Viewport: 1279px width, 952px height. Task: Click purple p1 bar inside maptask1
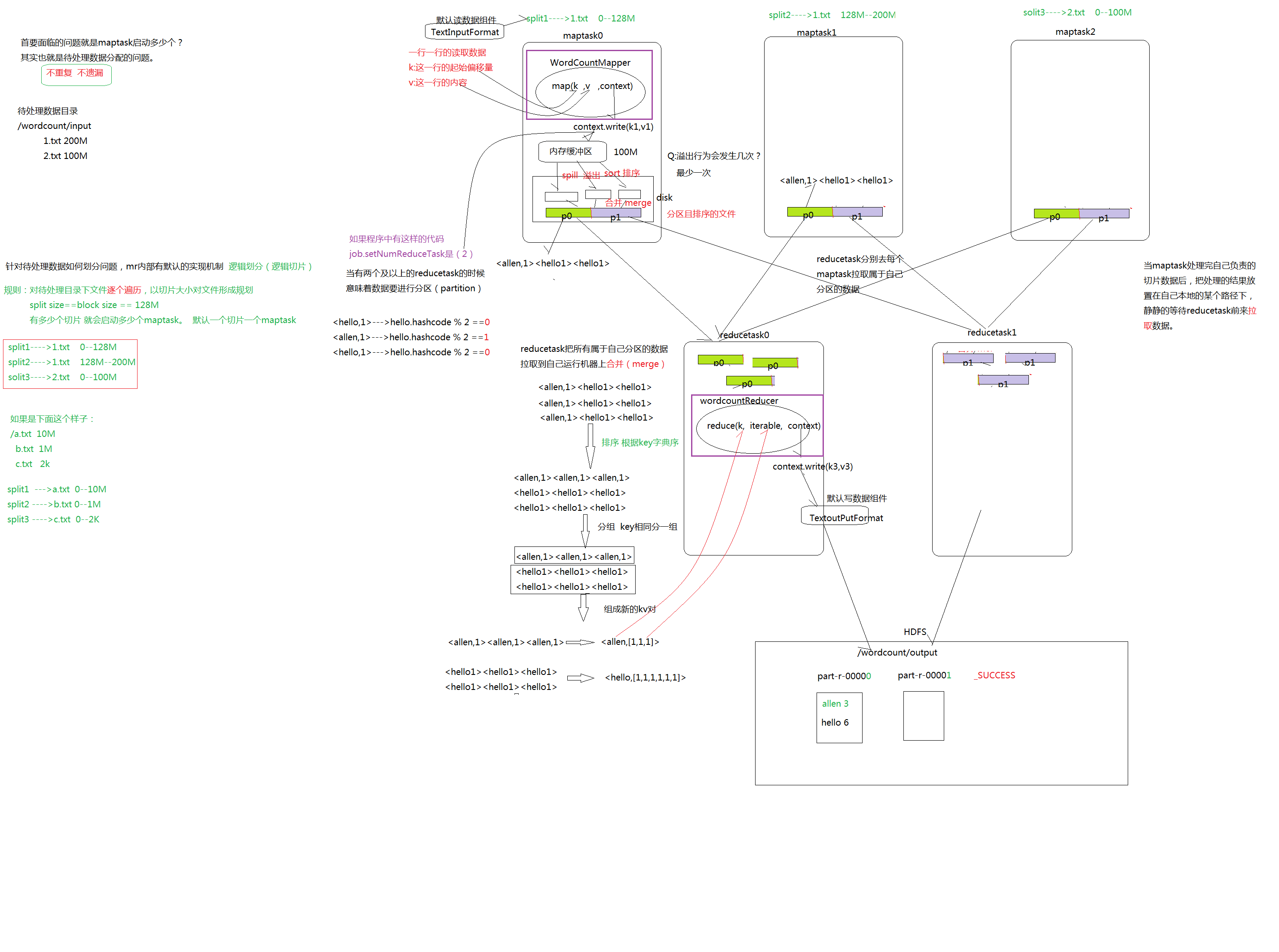tap(858, 213)
